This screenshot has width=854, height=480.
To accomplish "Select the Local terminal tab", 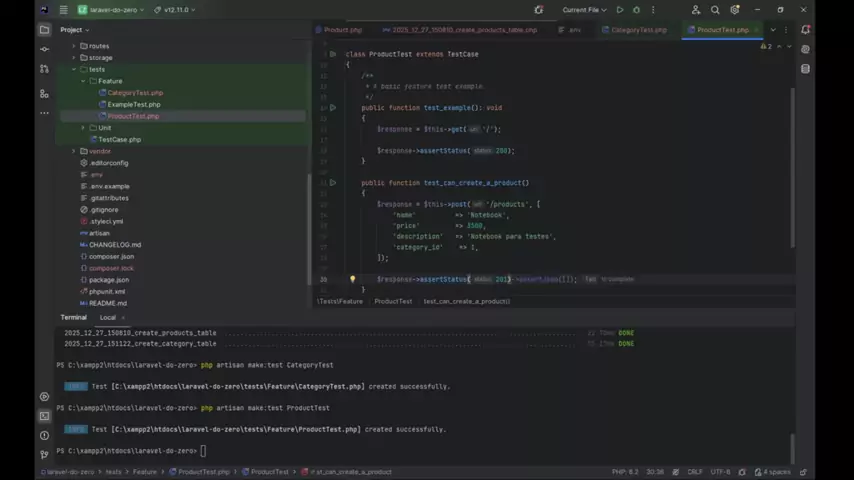I will [x=107, y=317].
